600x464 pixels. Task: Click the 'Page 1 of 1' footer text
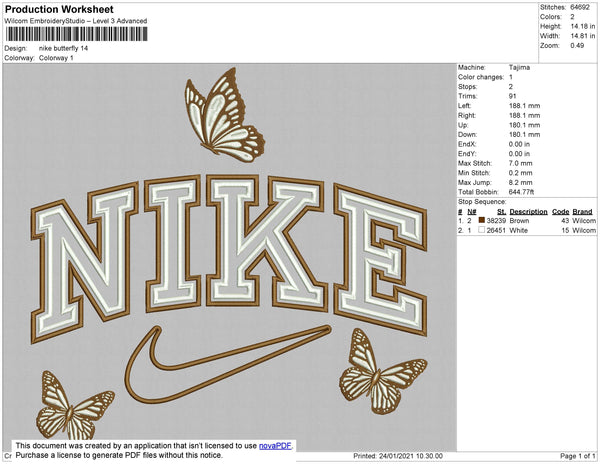tap(578, 456)
